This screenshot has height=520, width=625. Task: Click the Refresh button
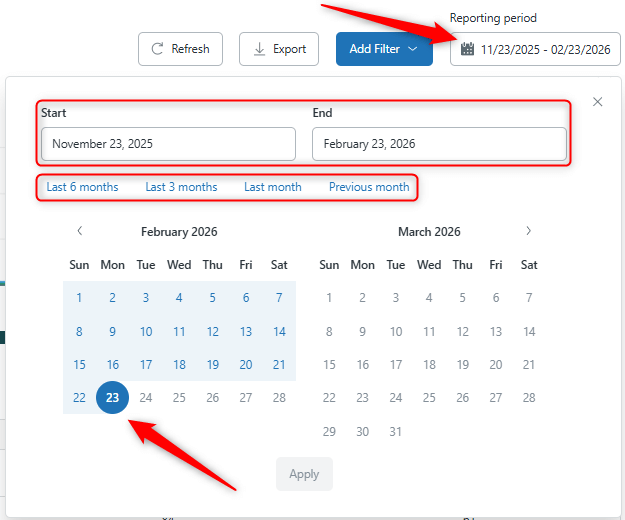(x=180, y=49)
